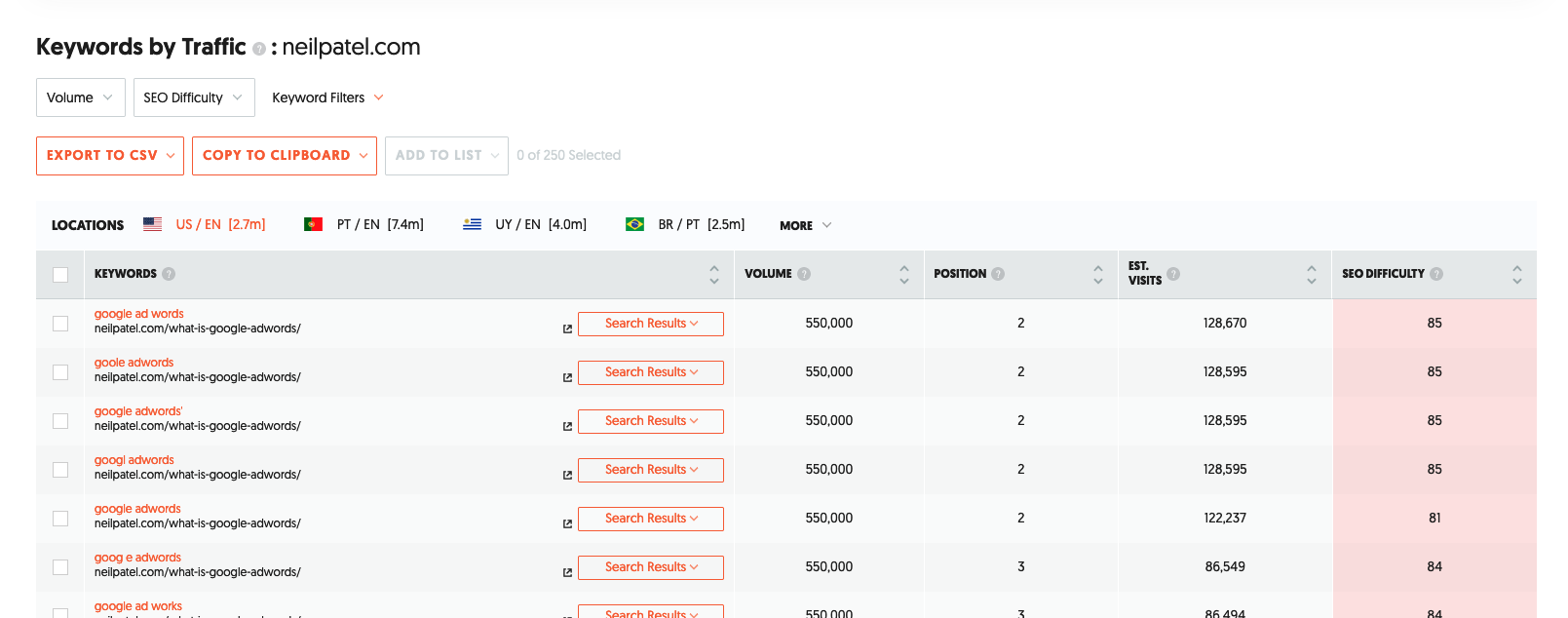This screenshot has height=618, width=1568.
Task: Open external link icon for 'goog e adwords' row
Action: point(567,572)
